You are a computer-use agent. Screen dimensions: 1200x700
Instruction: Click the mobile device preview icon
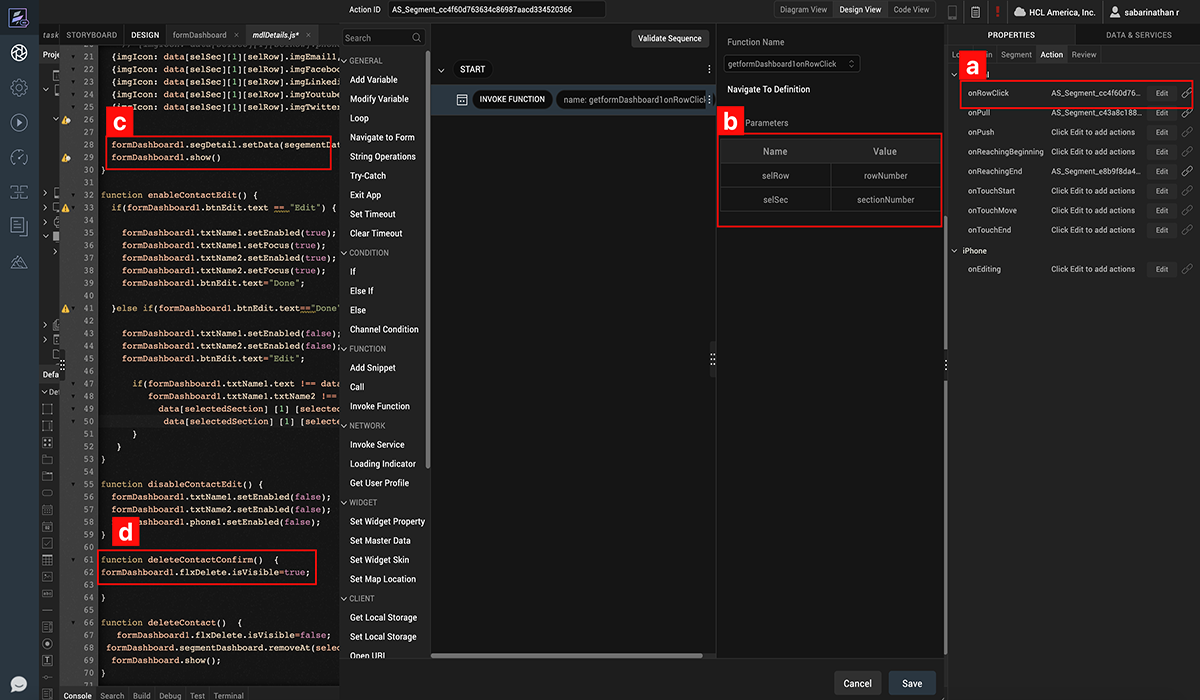952,12
